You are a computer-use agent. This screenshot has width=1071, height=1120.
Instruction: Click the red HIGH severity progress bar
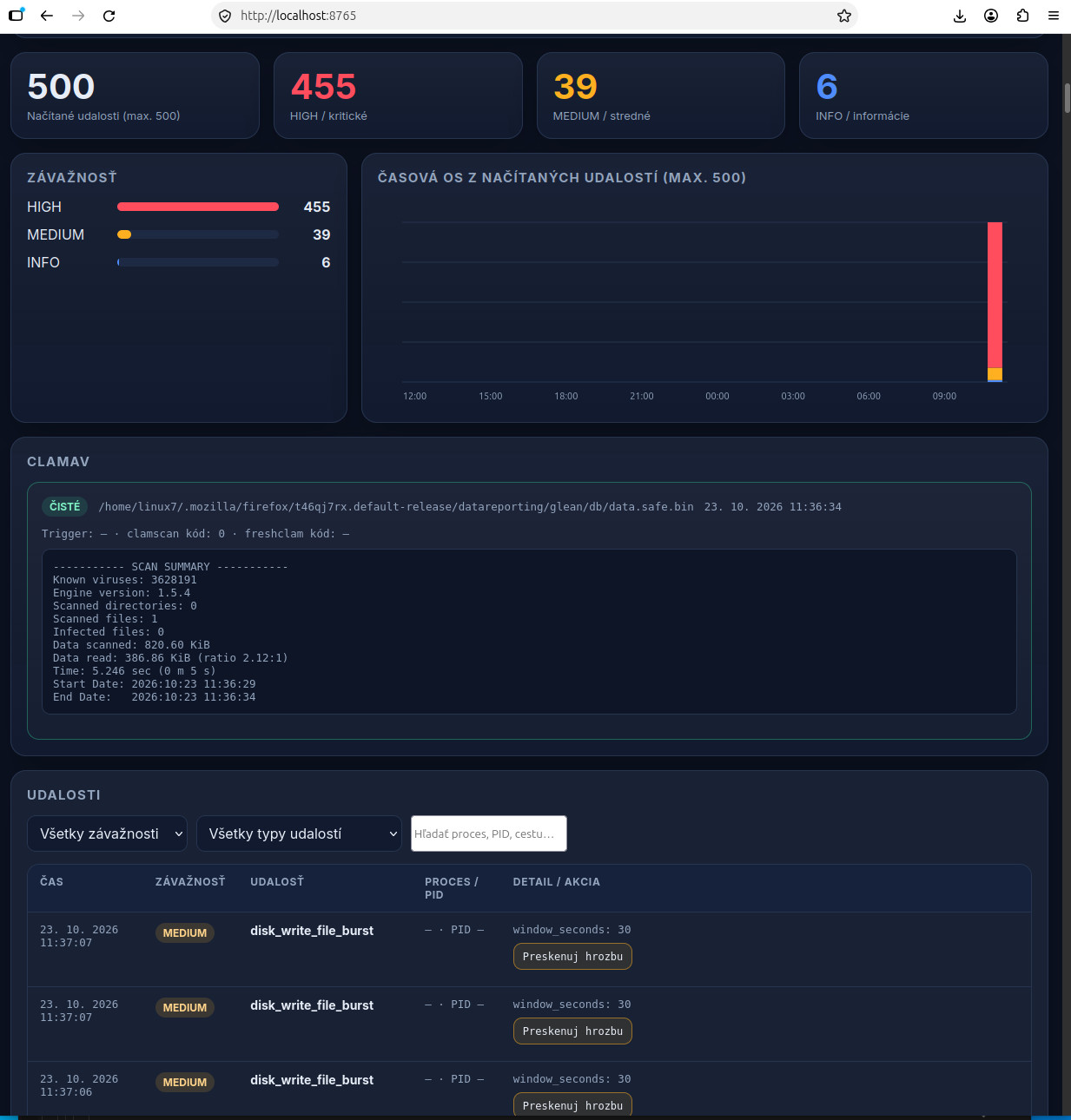pos(198,207)
